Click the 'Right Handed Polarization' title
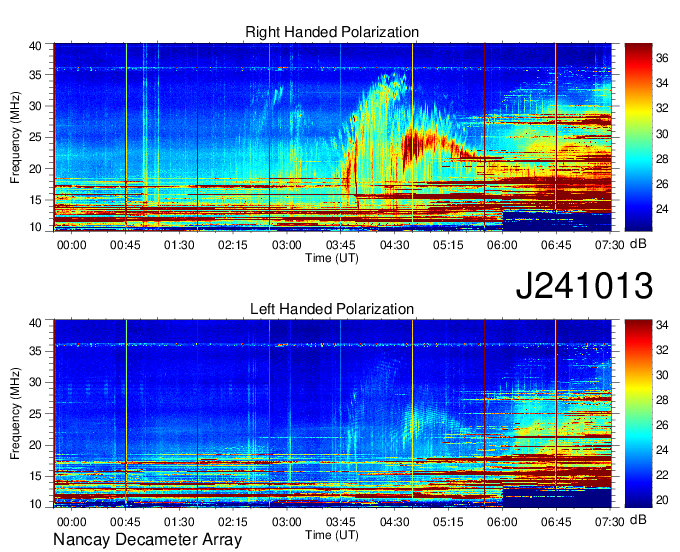 (x=332, y=32)
